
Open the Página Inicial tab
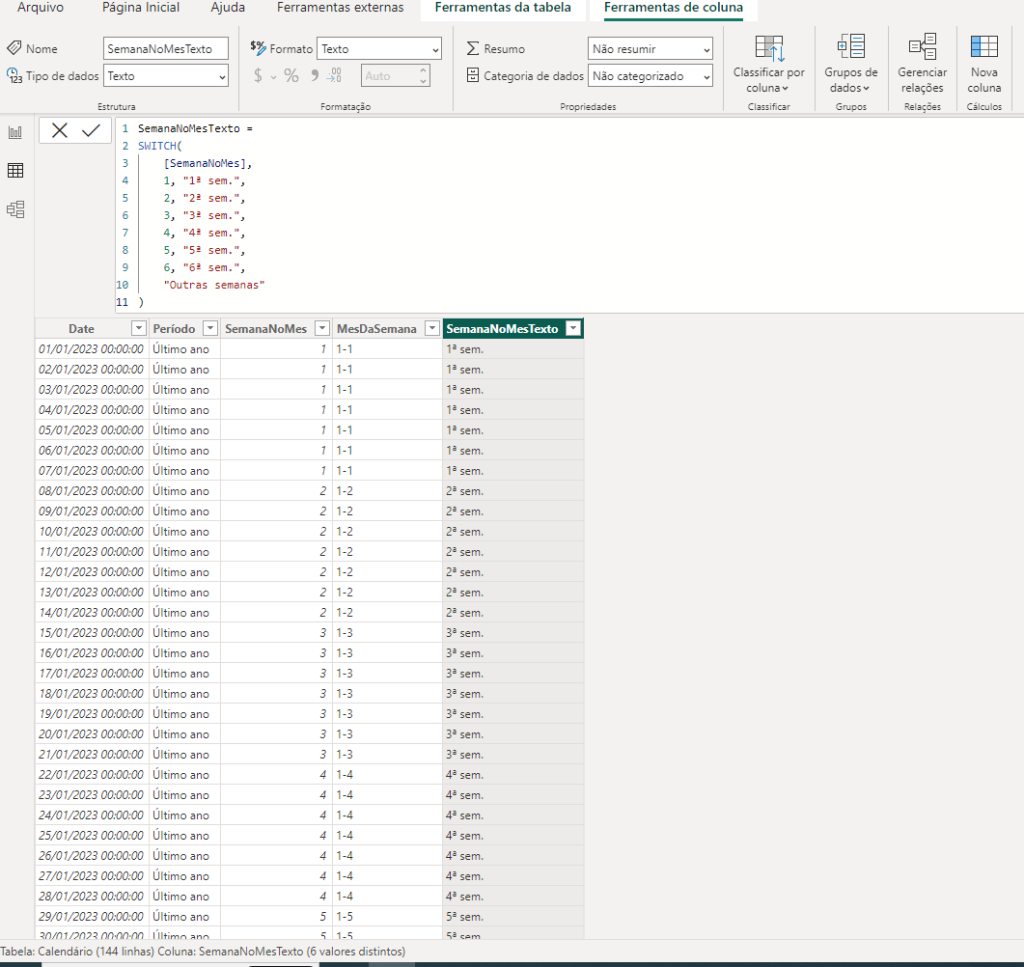click(x=141, y=8)
